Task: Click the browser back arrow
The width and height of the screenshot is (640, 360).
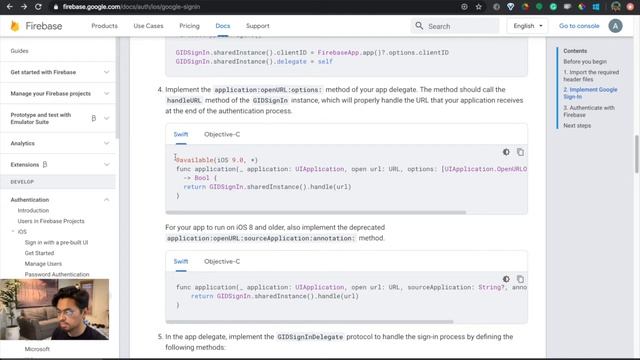Action: 9,7
